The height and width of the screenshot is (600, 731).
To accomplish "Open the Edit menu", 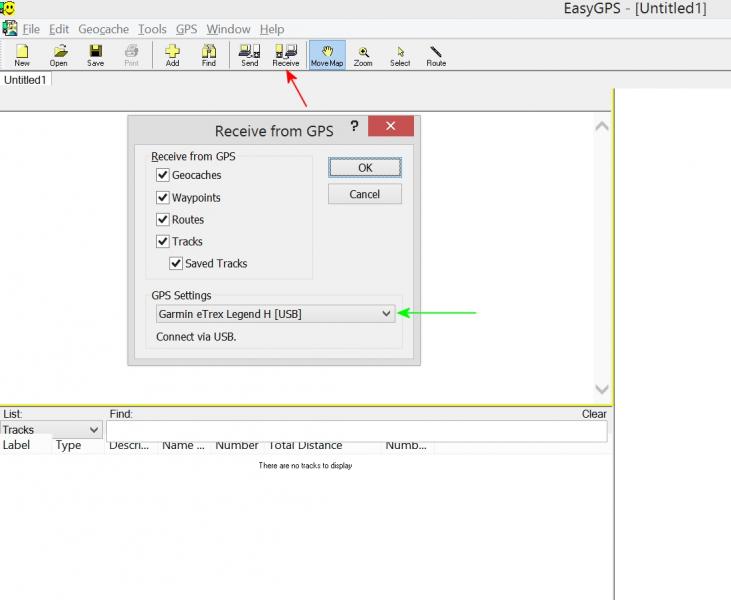I will coord(59,29).
